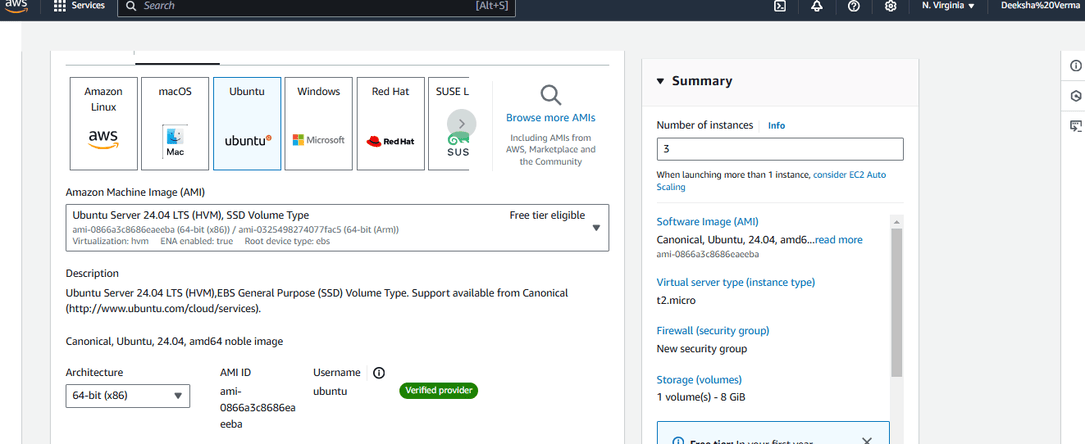This screenshot has height=444, width=1085.
Task: Select the Amazon Linux AMI tile
Action: [103, 124]
